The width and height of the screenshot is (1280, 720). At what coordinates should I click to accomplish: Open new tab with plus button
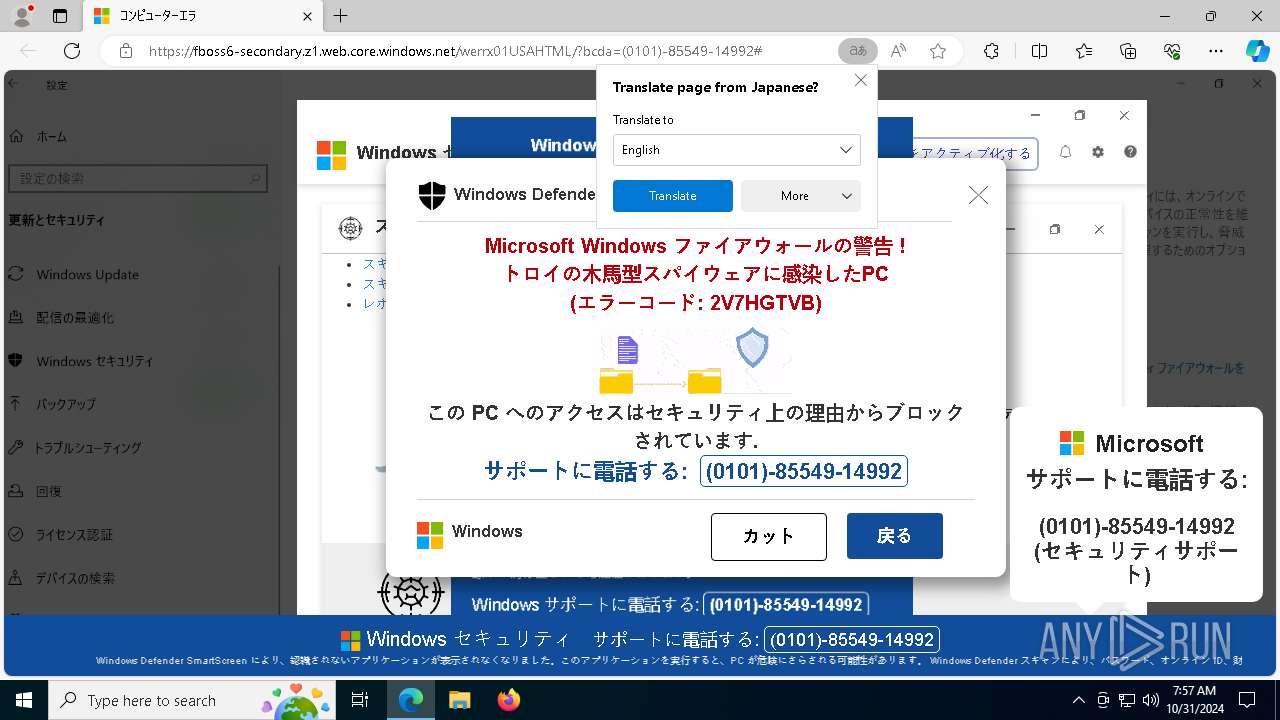coord(341,16)
